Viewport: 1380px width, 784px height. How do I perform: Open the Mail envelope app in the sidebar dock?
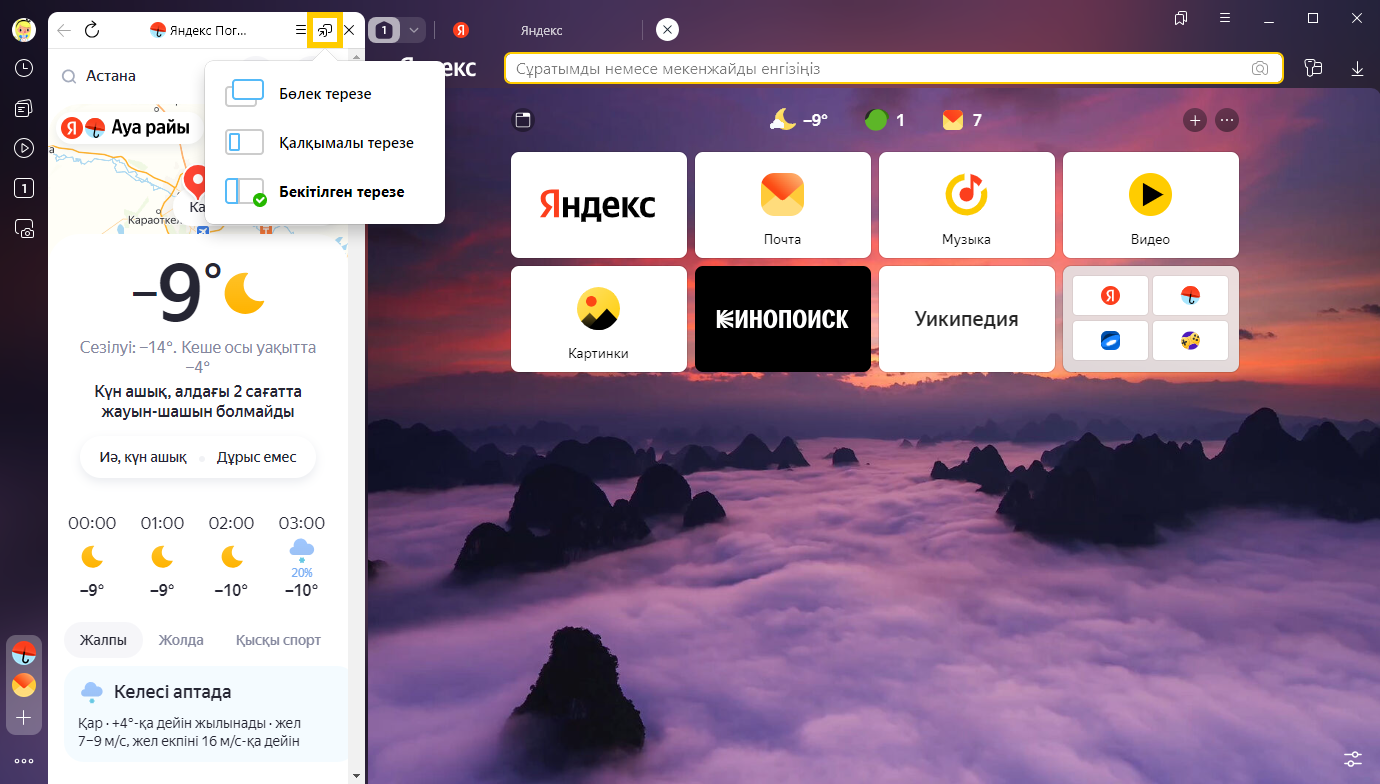[x=24, y=685]
